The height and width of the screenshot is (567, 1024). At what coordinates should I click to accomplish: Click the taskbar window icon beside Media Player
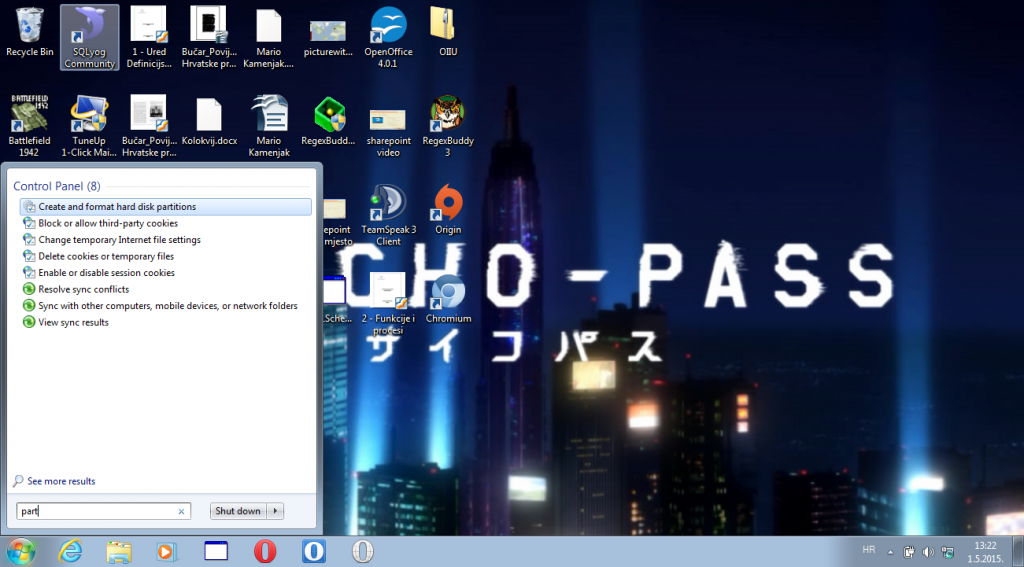pos(216,552)
